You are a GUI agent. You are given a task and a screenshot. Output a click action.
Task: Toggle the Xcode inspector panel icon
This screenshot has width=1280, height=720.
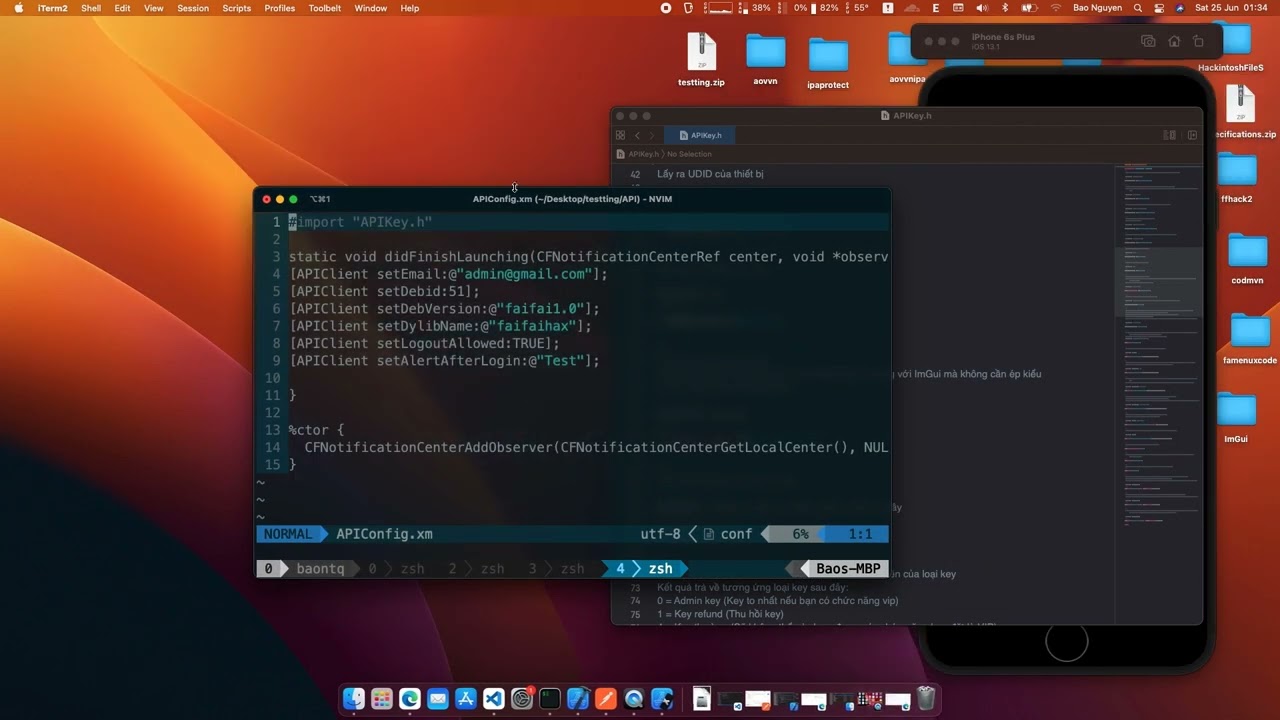click(1192, 135)
